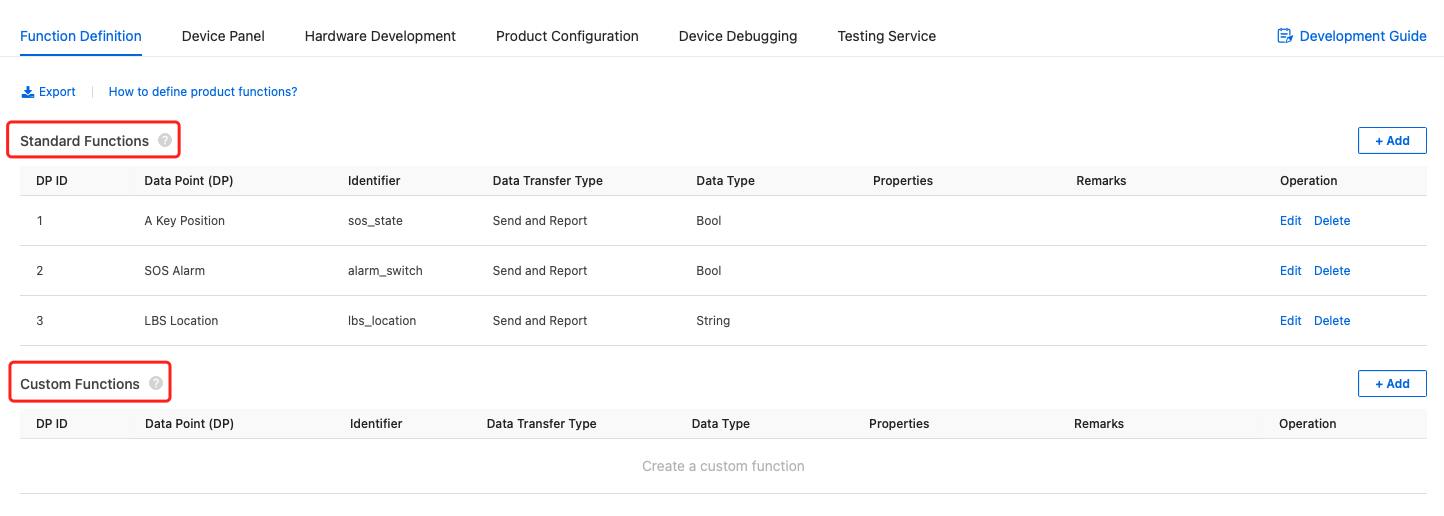Open the Testing Service tab

[887, 36]
